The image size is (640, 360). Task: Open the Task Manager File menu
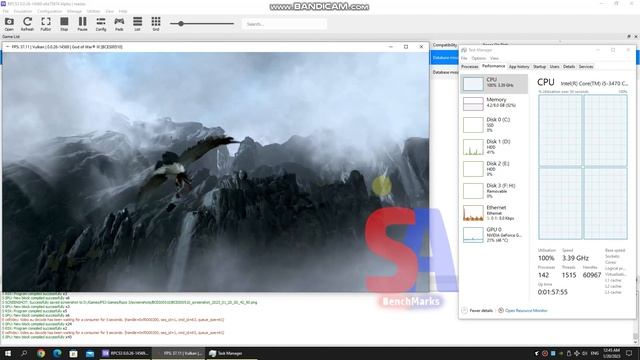click(464, 58)
